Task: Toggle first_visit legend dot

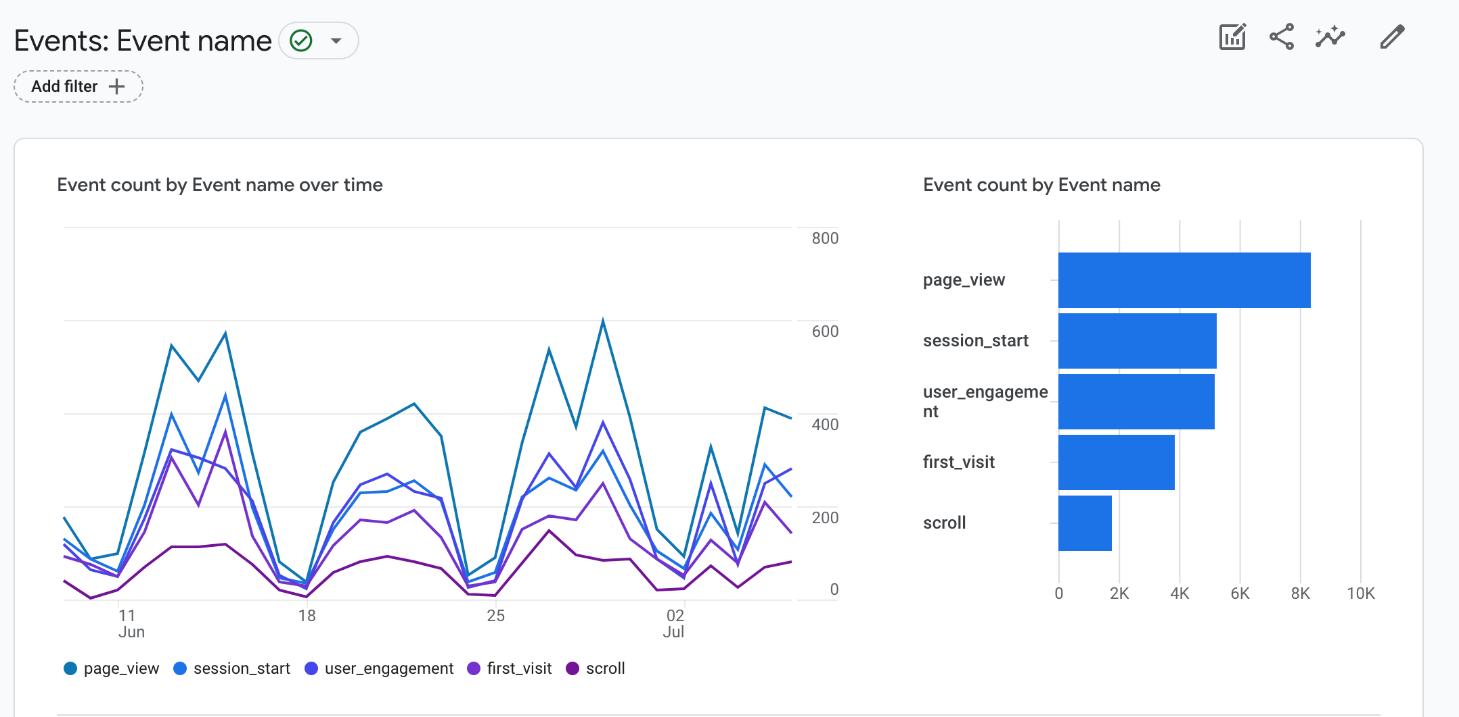Action: [x=473, y=668]
